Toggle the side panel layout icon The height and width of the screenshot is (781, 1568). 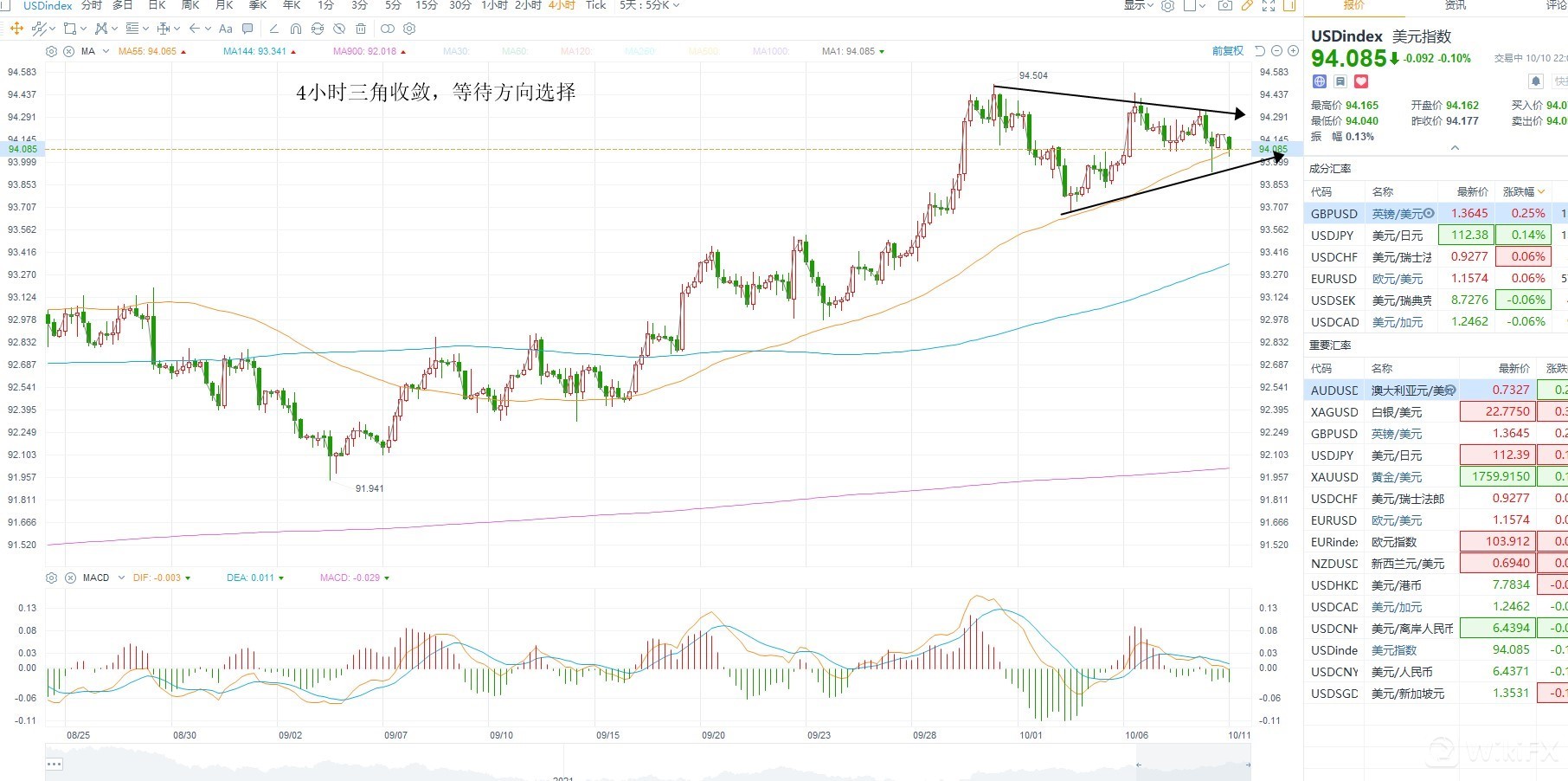[1289, 5]
